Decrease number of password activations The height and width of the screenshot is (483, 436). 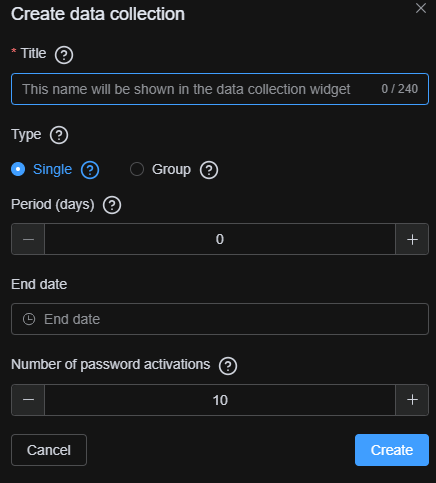coord(28,400)
